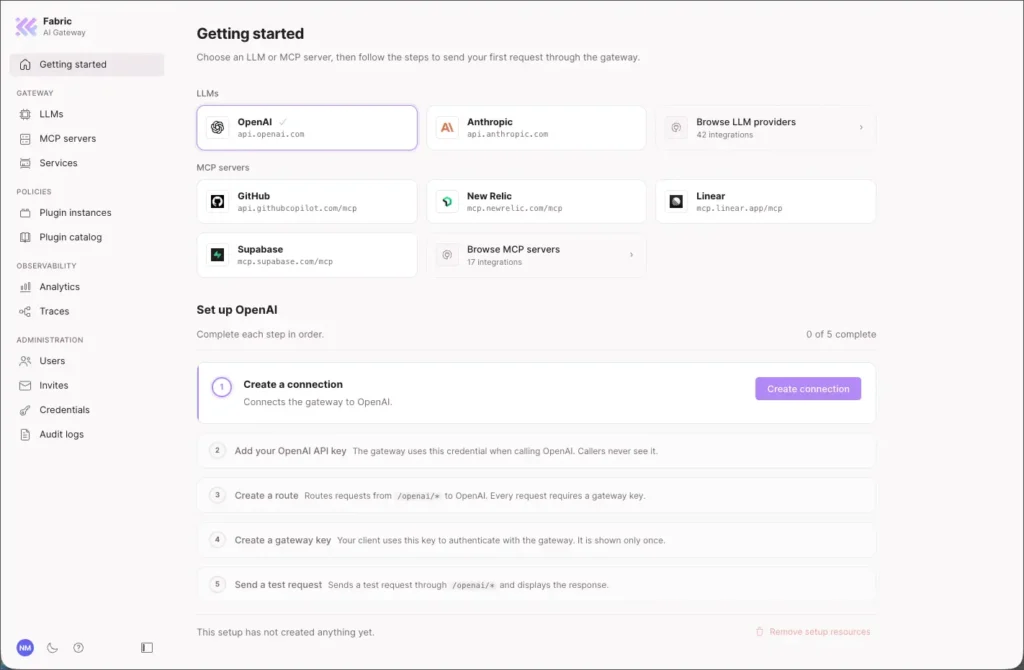Choose the Supabase MCP server card

coord(307,255)
